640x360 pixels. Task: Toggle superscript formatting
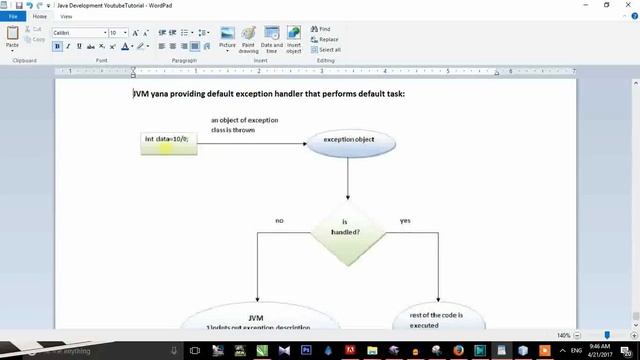[x=113, y=47]
